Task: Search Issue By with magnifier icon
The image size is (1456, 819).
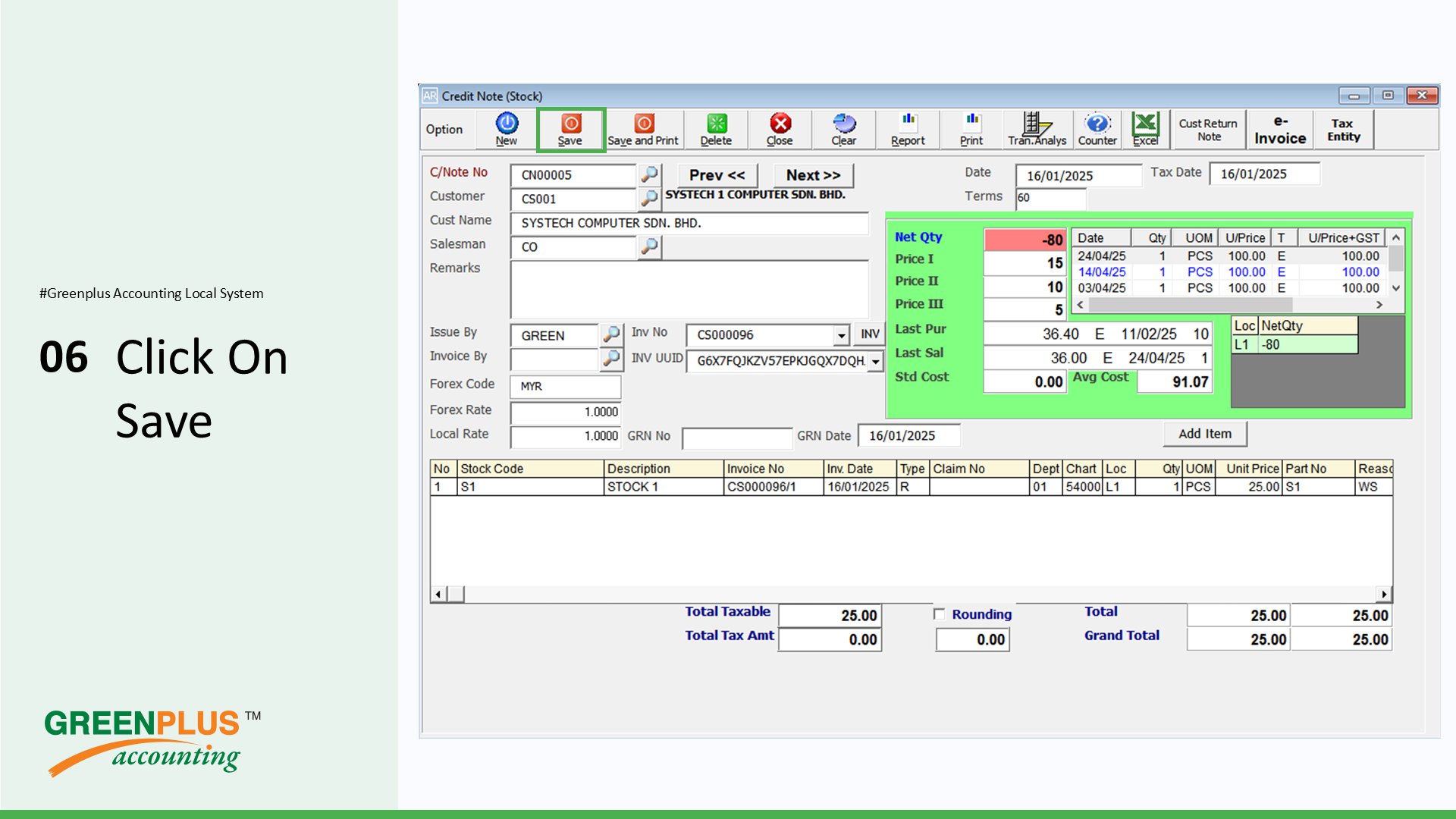Action: click(611, 334)
